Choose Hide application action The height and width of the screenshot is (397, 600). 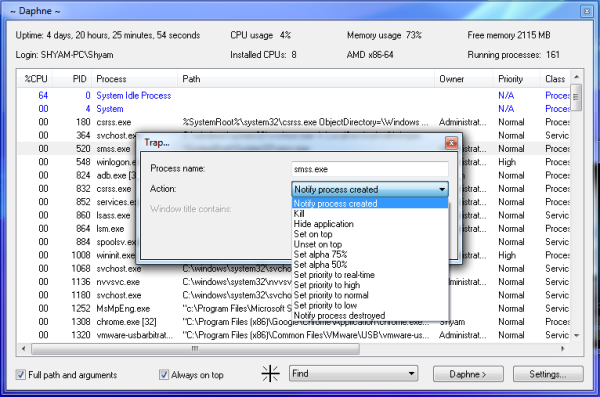[323, 224]
